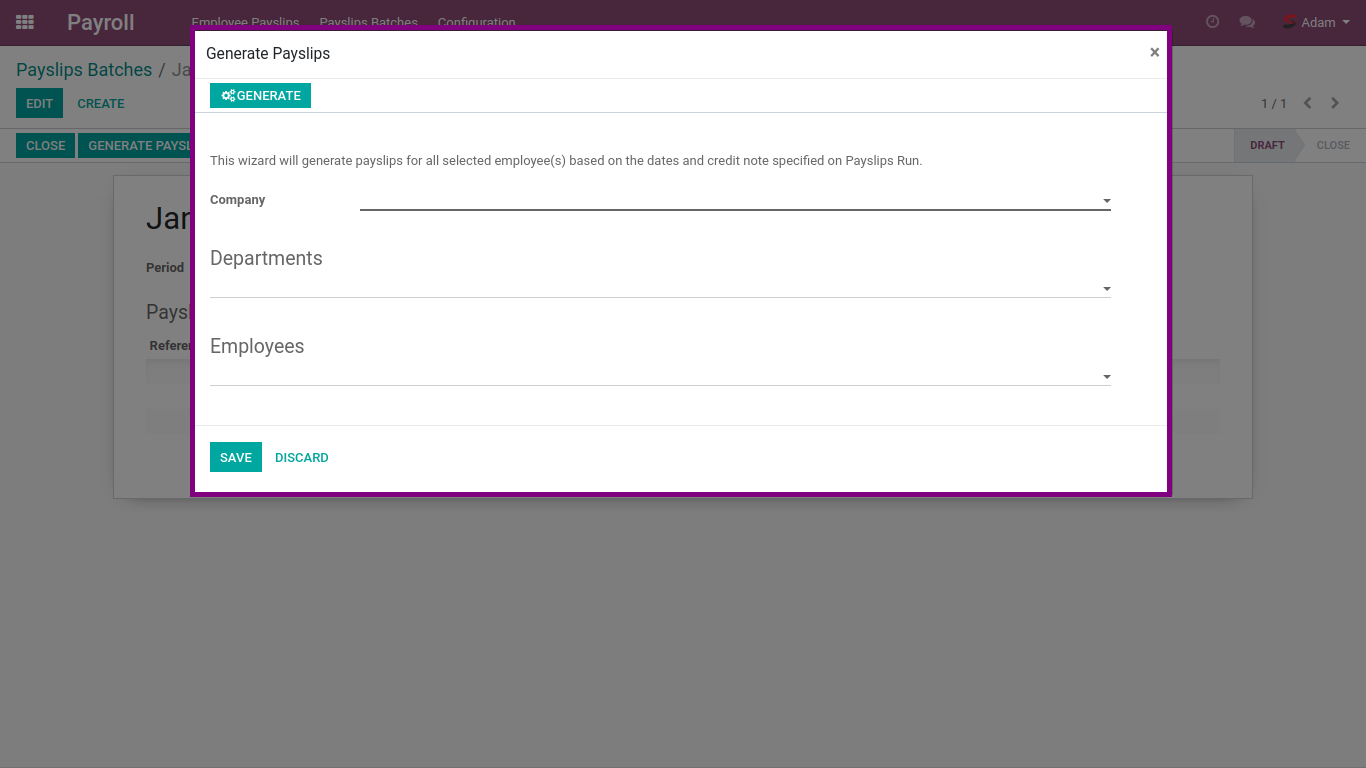Click the Generate button with gears icon
The height and width of the screenshot is (768, 1366).
260,96
